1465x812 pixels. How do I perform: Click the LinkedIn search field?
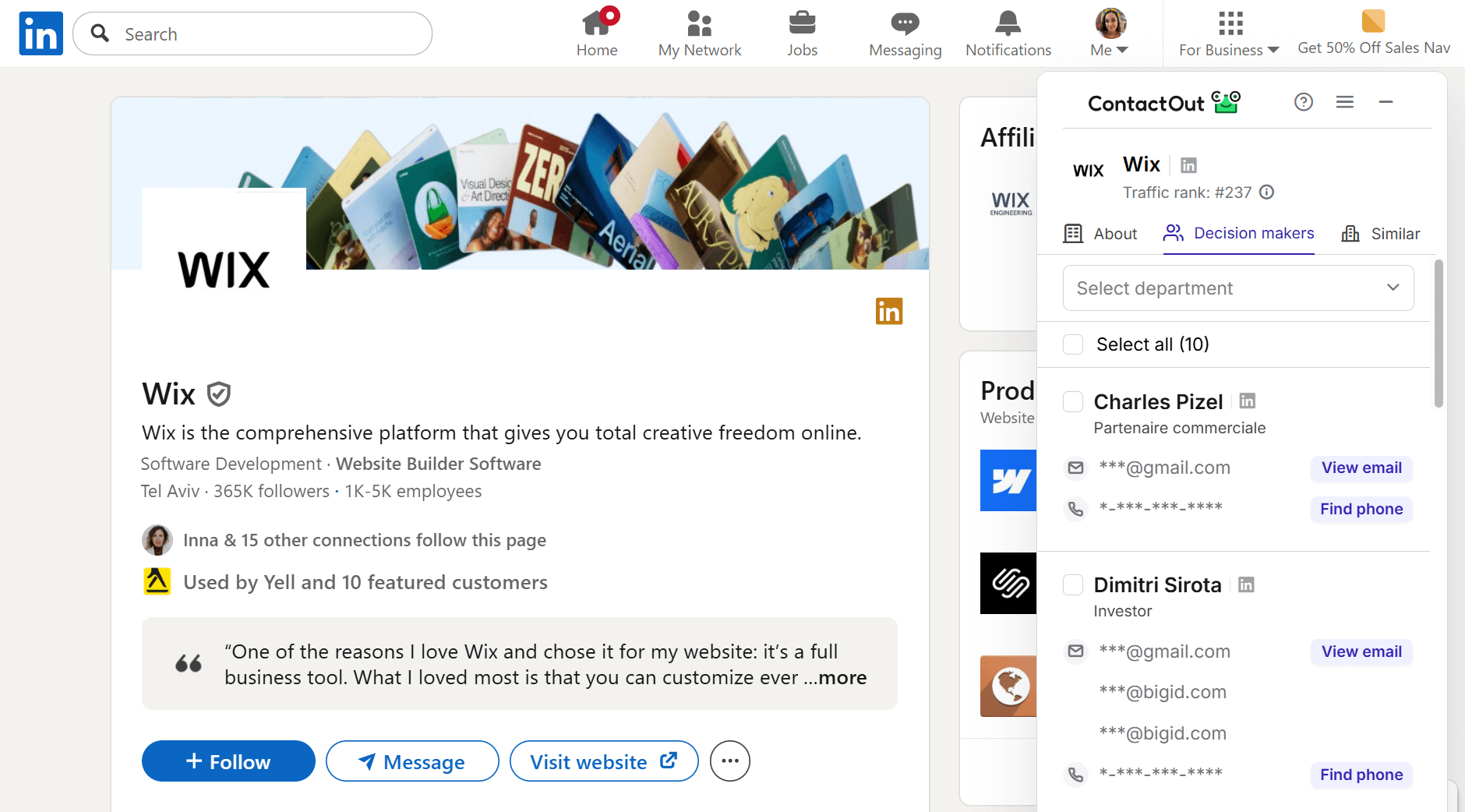click(x=265, y=34)
